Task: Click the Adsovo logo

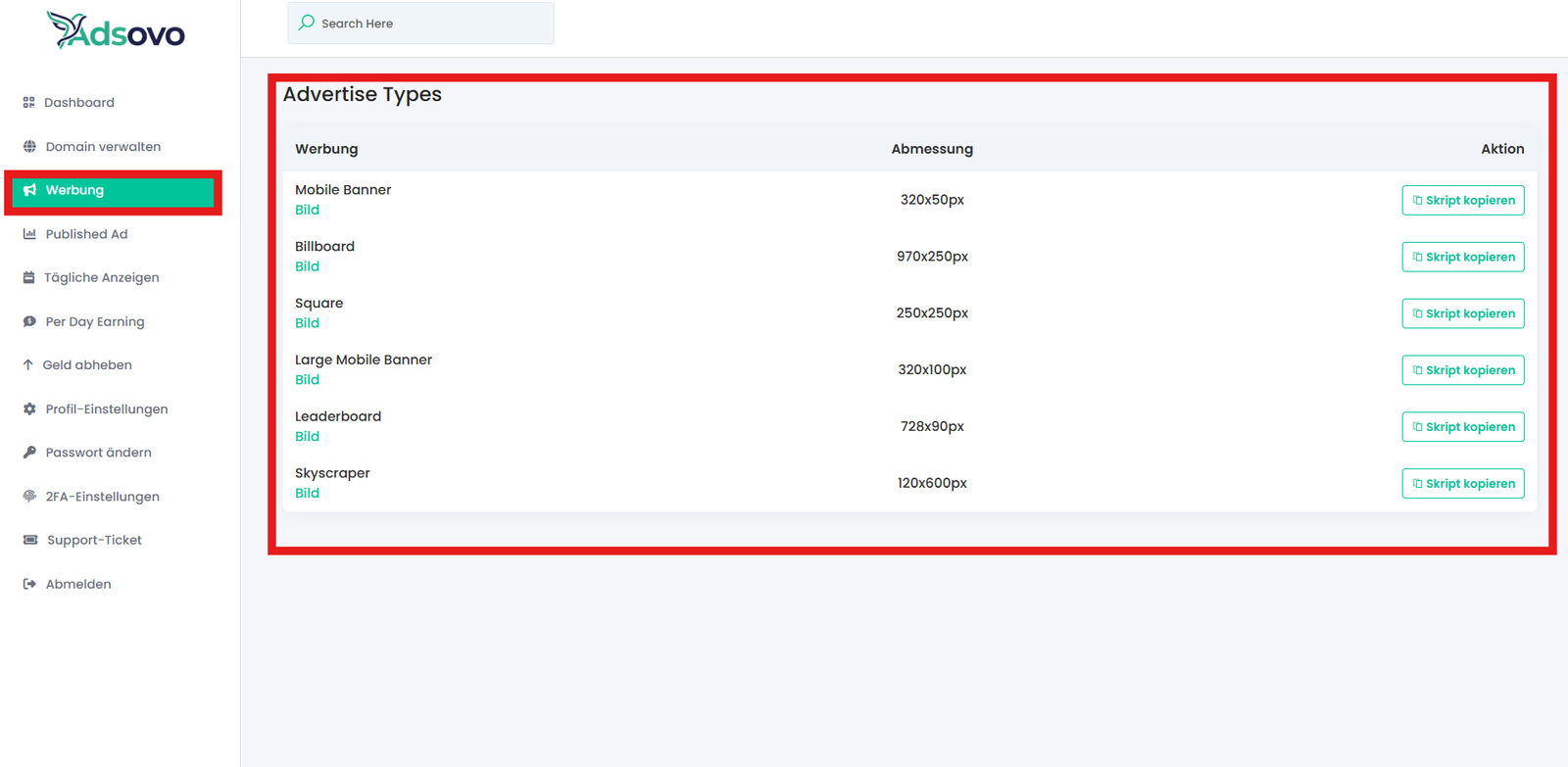Action: [x=116, y=32]
